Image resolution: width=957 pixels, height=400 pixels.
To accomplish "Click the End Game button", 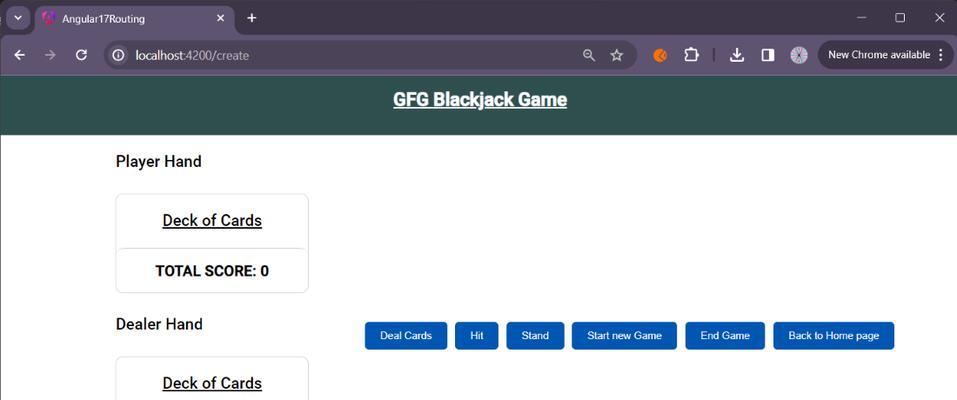I will point(725,336).
